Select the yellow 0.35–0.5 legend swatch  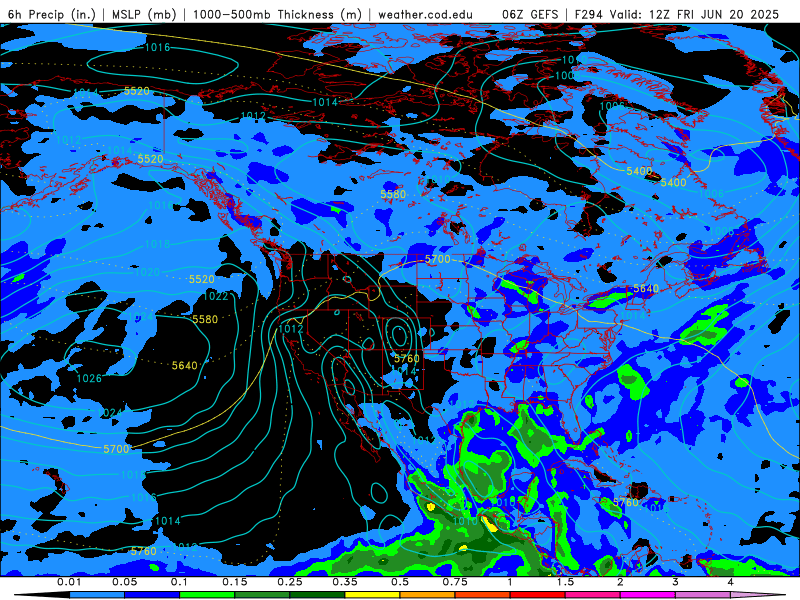point(372,595)
